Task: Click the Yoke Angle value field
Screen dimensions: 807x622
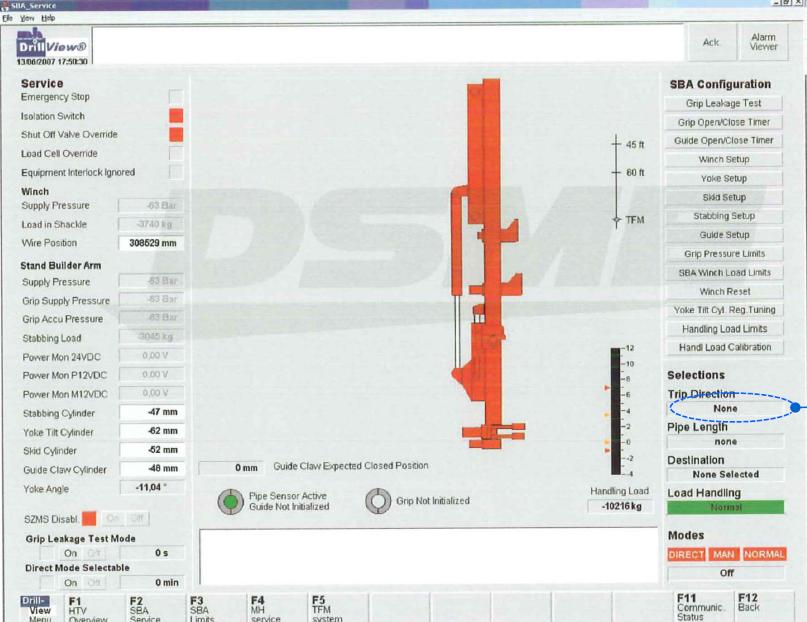Action: (152, 487)
